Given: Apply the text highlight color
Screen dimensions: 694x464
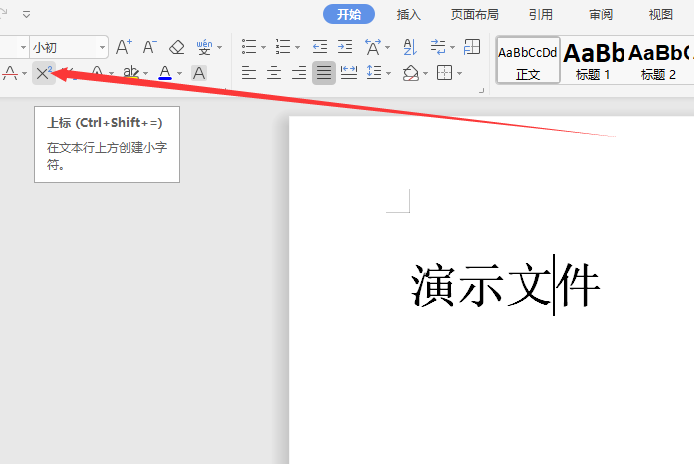Looking at the screenshot, I should point(131,73).
